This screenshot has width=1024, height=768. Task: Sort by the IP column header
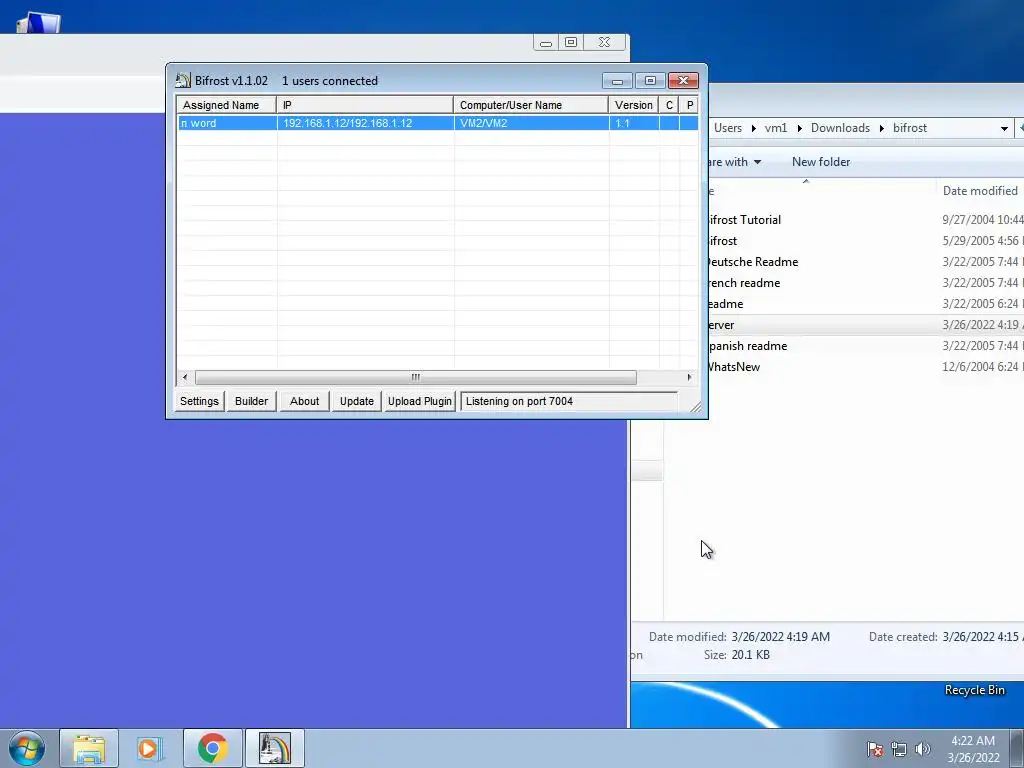[x=364, y=105]
